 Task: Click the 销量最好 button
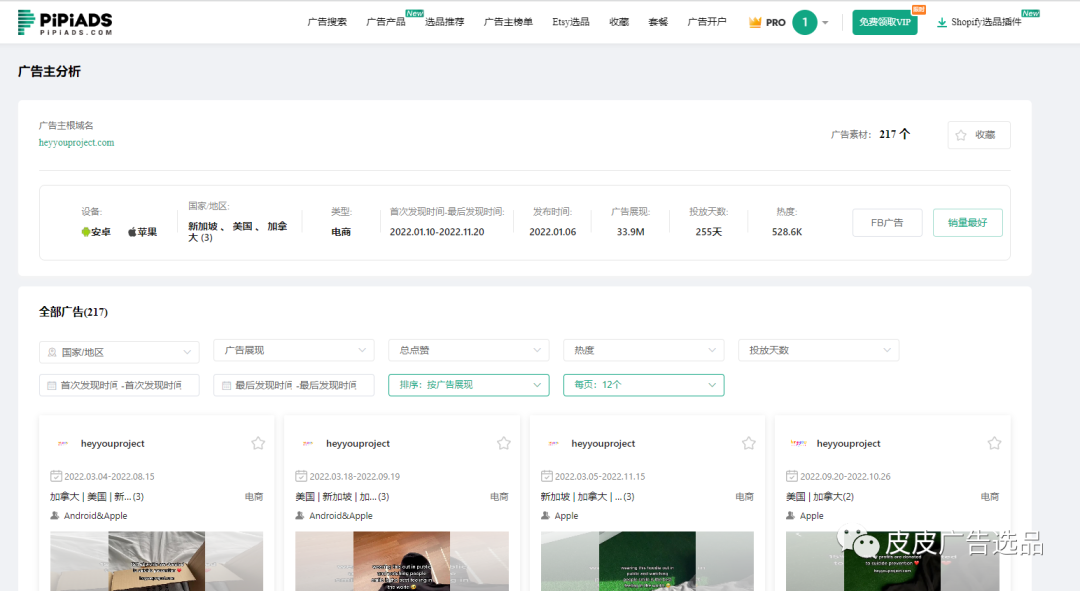pos(968,222)
